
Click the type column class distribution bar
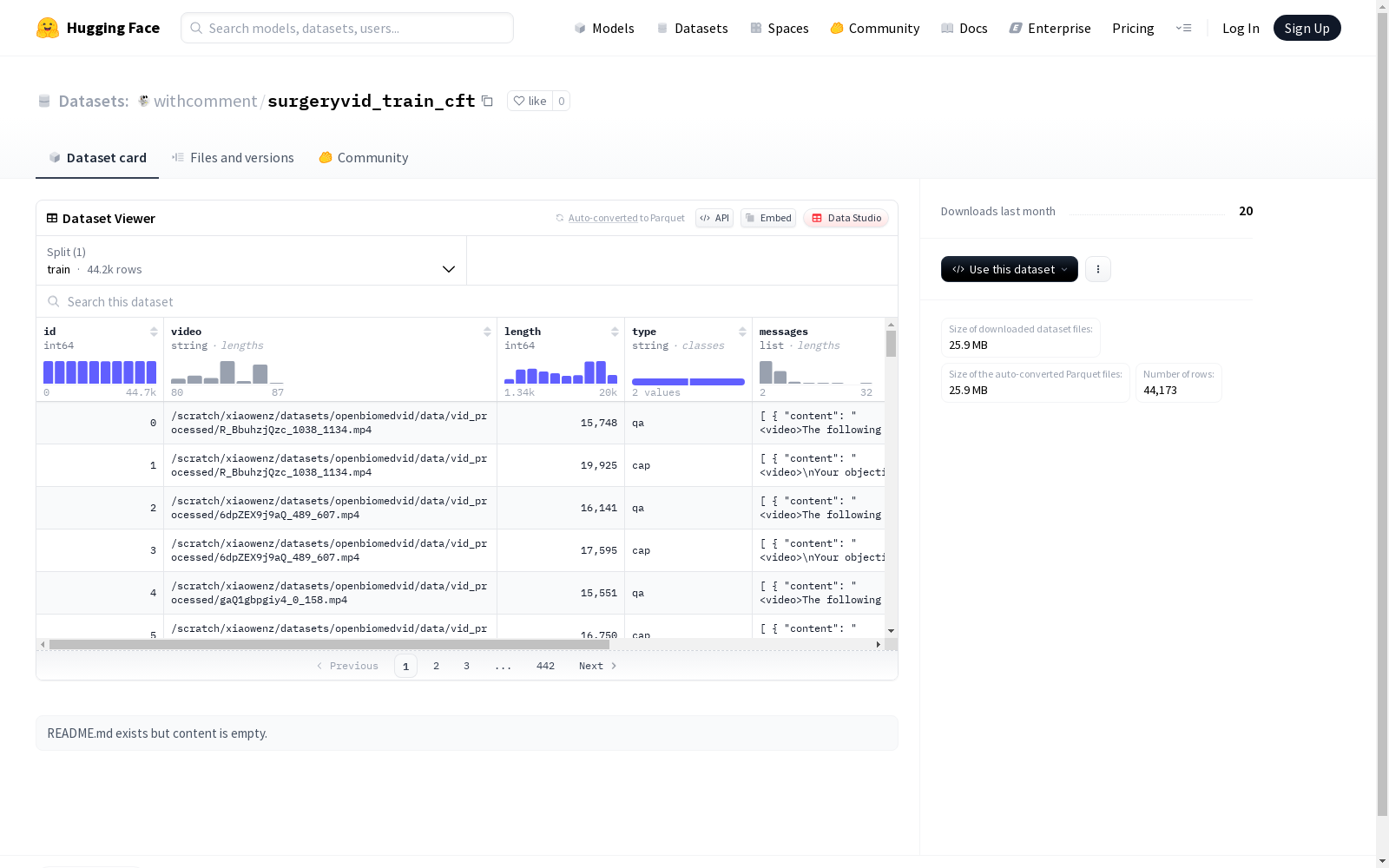[x=688, y=382]
